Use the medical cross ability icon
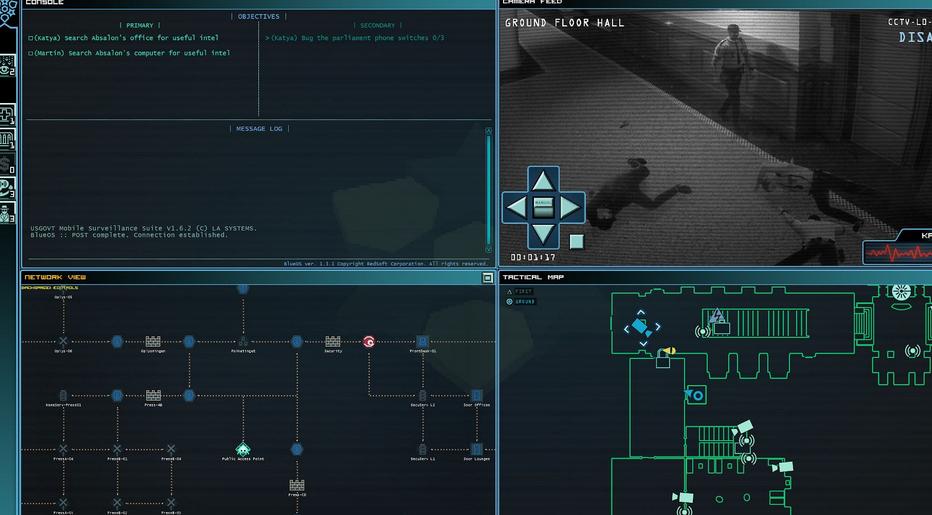The height and width of the screenshot is (515, 932). click(x=8, y=114)
